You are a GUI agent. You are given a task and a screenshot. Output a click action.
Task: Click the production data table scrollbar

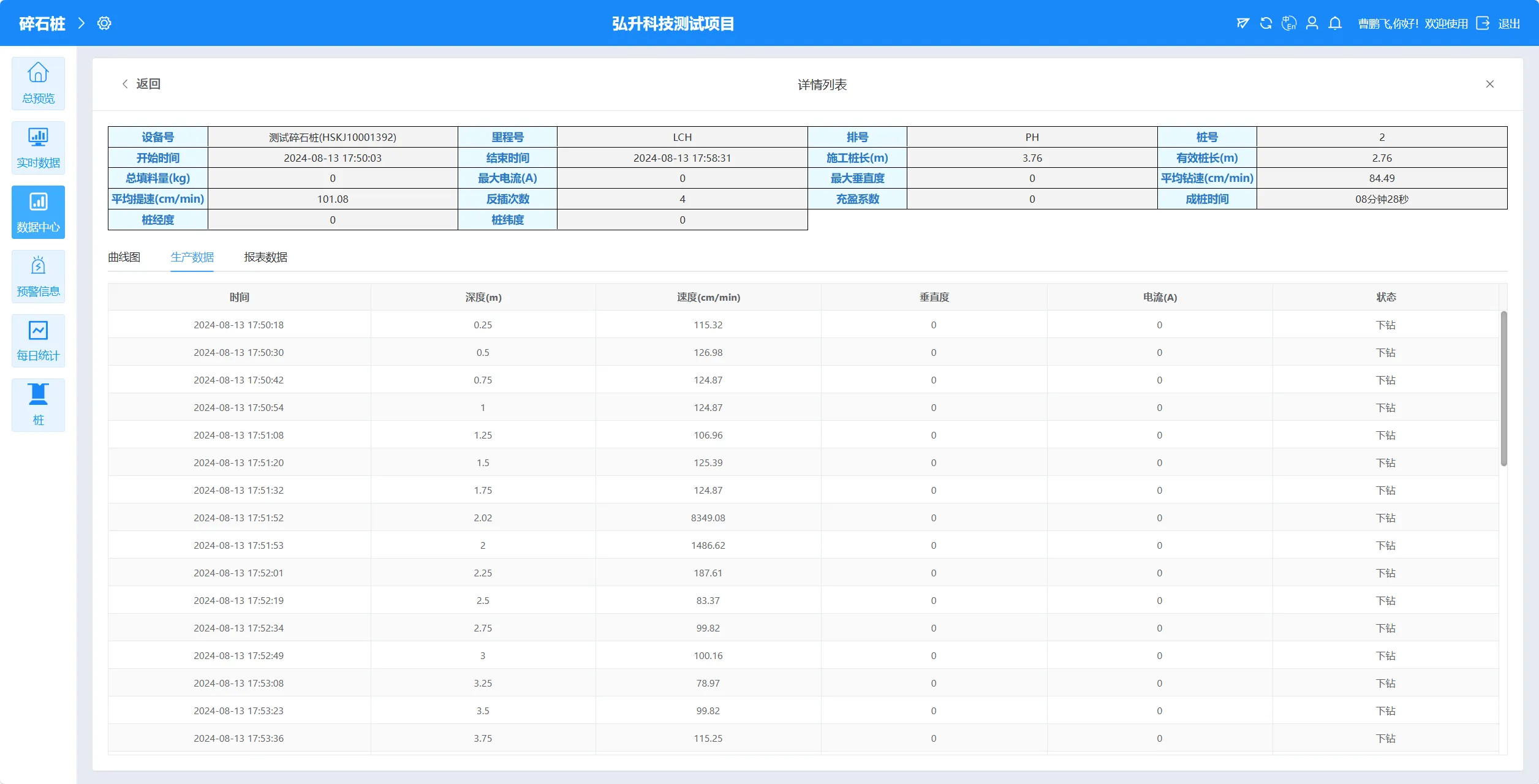1503,388
